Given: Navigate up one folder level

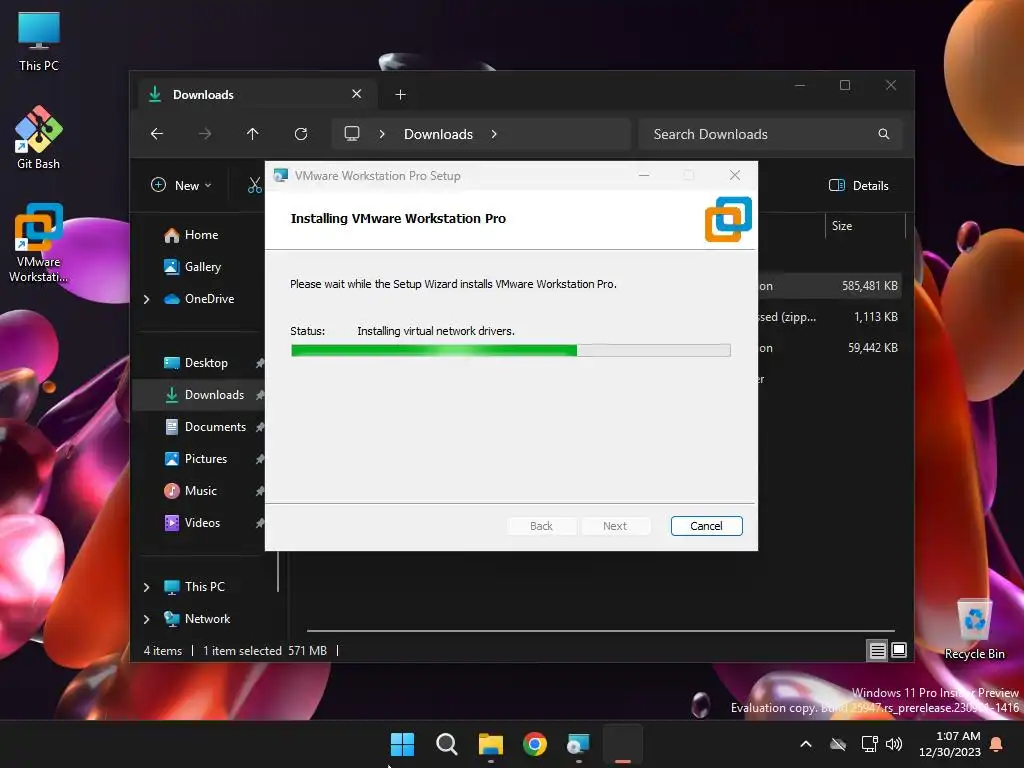Looking at the screenshot, I should coord(253,134).
